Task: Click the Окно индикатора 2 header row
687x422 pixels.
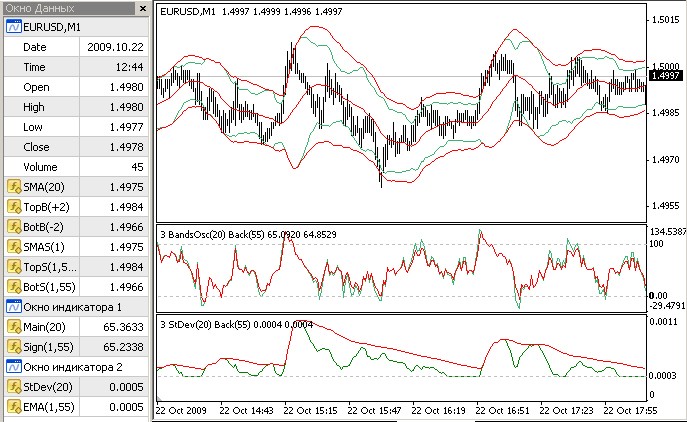Action: tap(70, 366)
